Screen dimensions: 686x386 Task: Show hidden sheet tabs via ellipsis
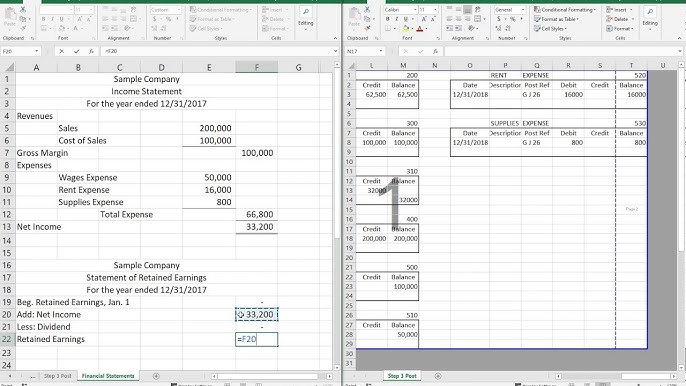coord(33,376)
